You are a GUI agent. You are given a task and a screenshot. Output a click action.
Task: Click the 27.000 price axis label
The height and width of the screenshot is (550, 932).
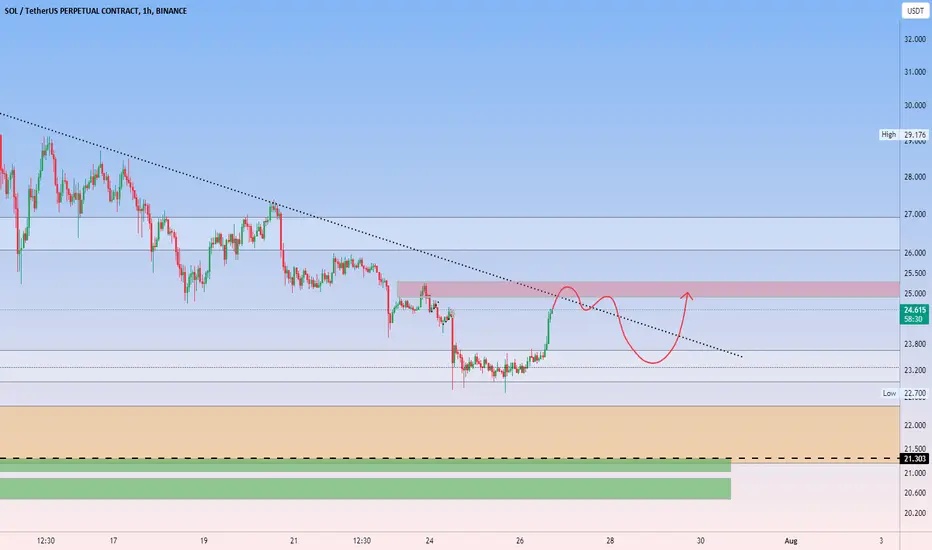point(915,214)
